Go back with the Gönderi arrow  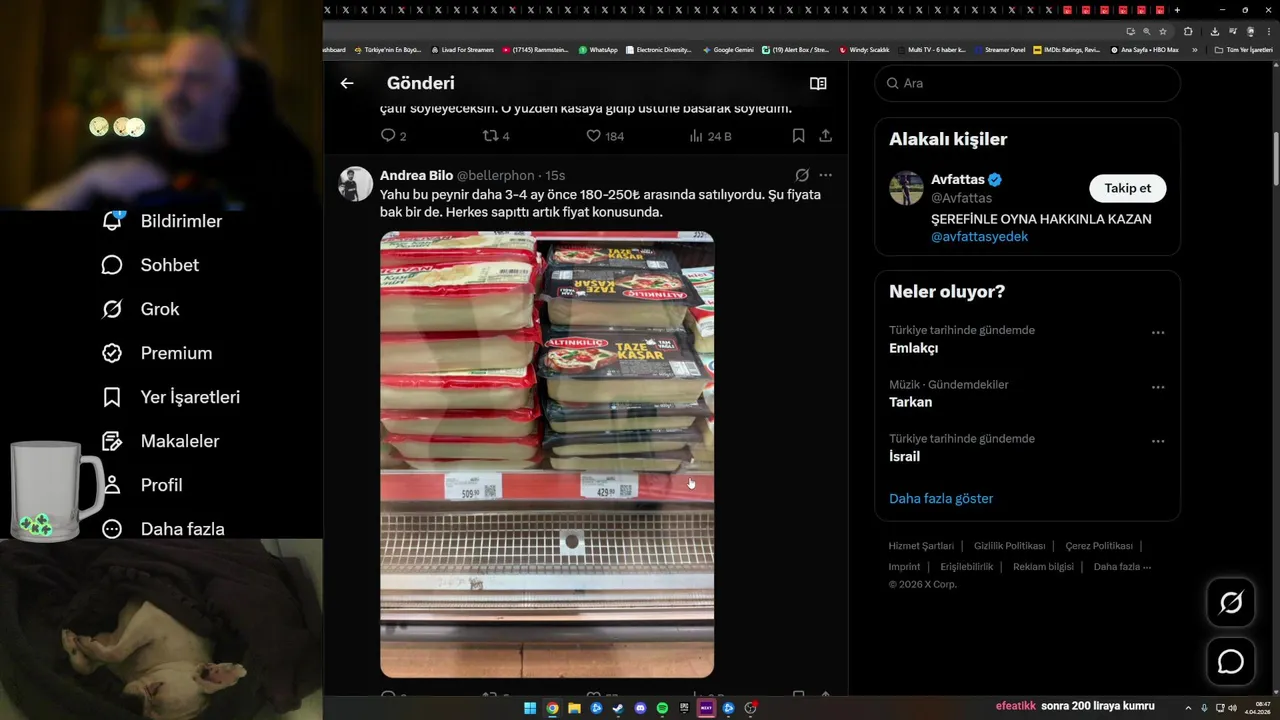tap(347, 83)
